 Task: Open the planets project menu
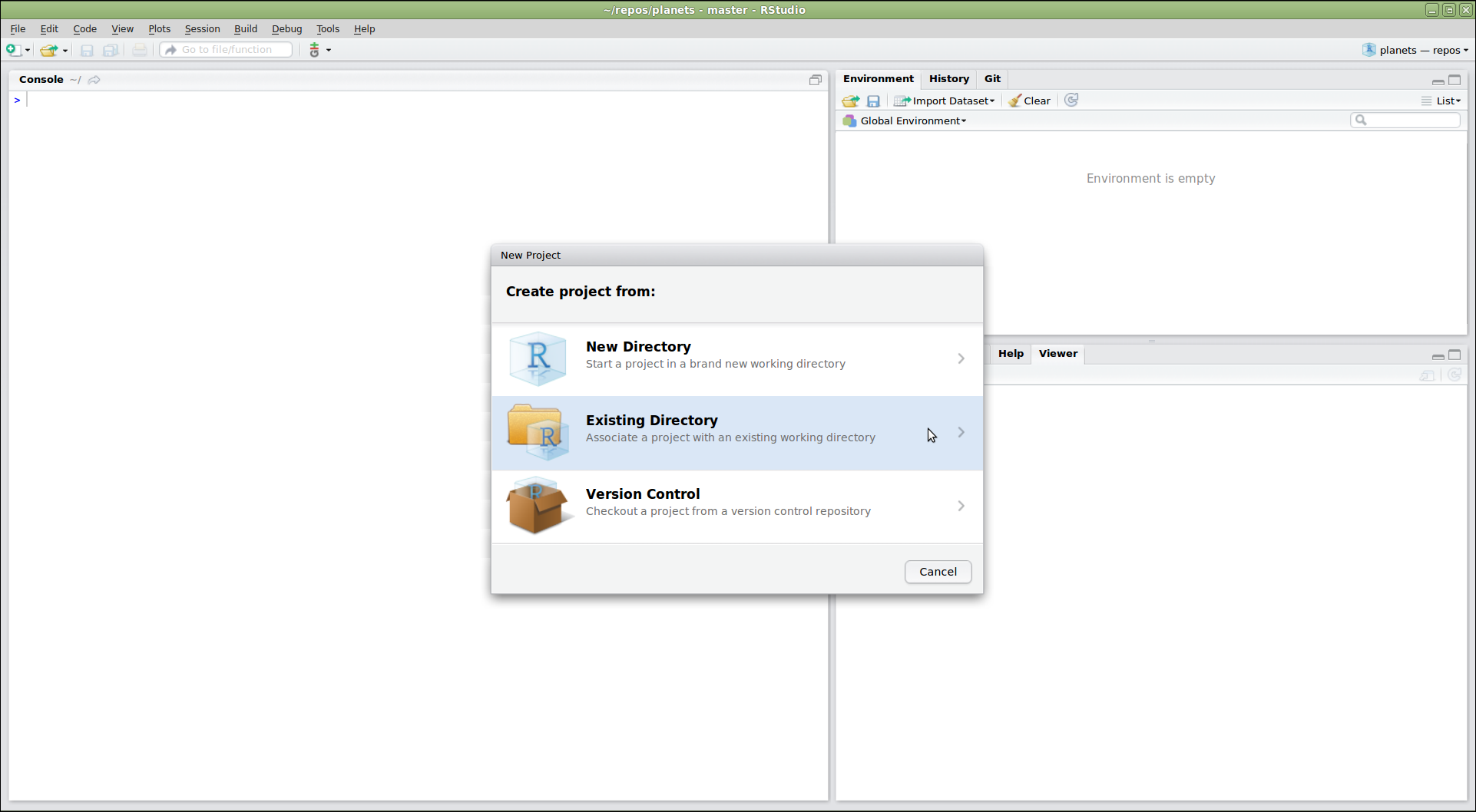pos(1415,50)
